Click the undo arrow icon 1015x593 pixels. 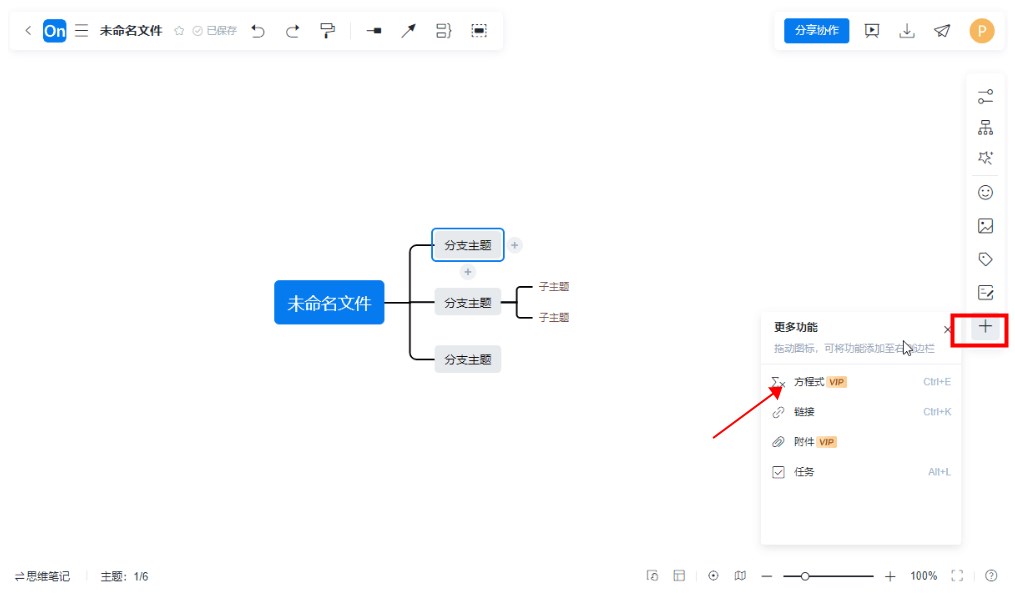point(258,31)
